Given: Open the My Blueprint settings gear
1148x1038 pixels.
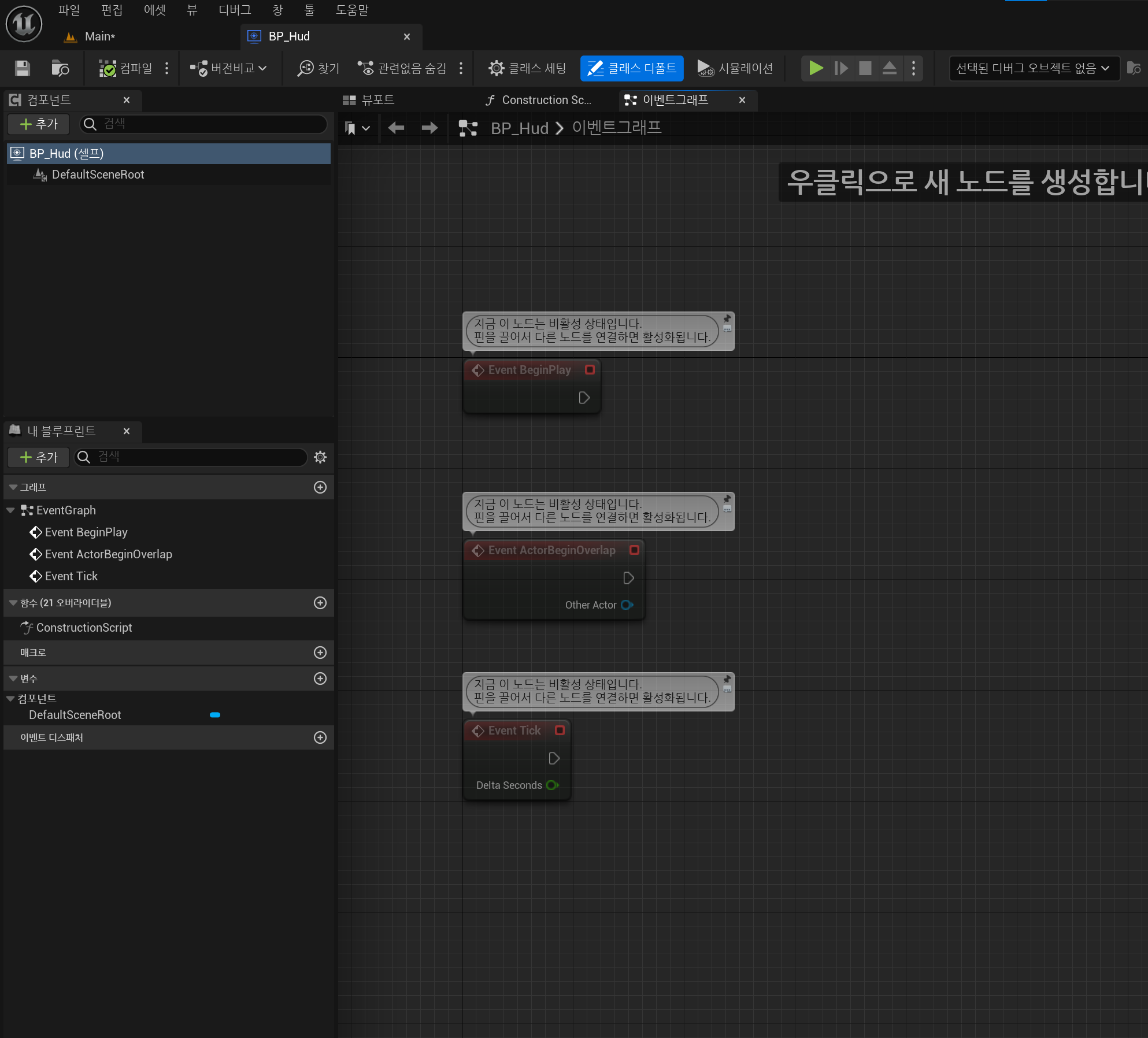Looking at the screenshot, I should point(320,457).
